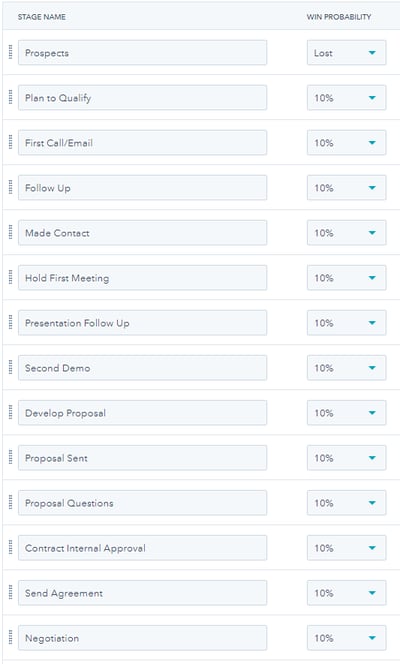Viewport: 400px width, 664px height.
Task: Open Send Agreement win probability dropdown
Action: coord(346,593)
